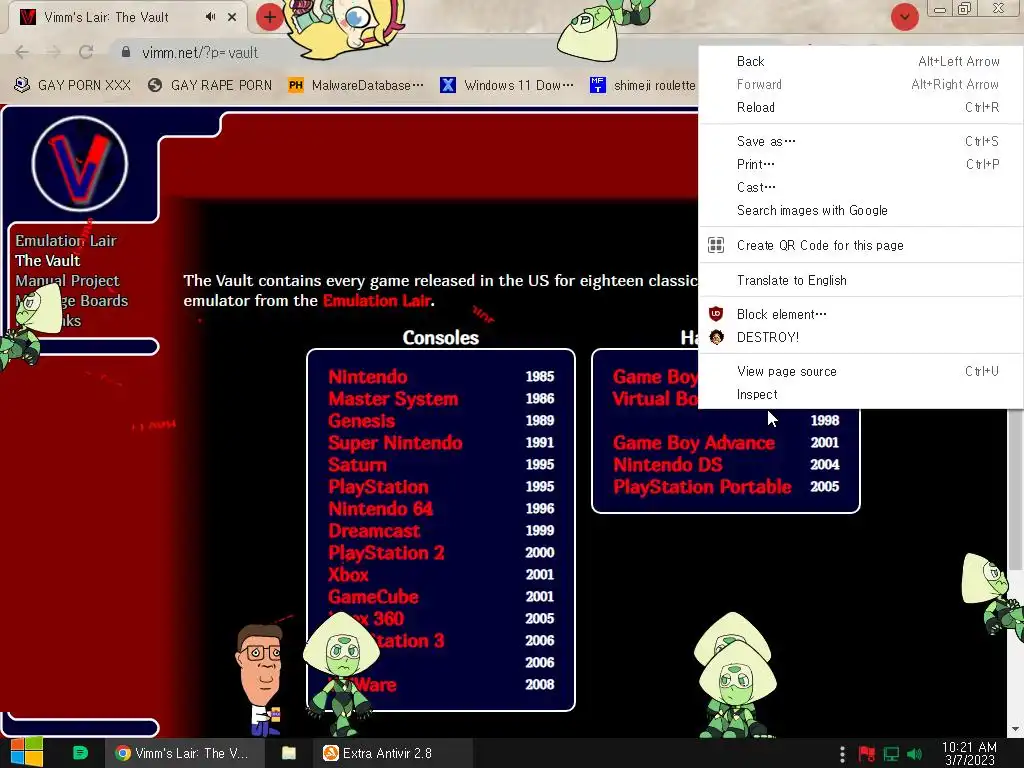Open the green chat taskbar icon
The width and height of the screenshot is (1024, 768).
point(80,753)
